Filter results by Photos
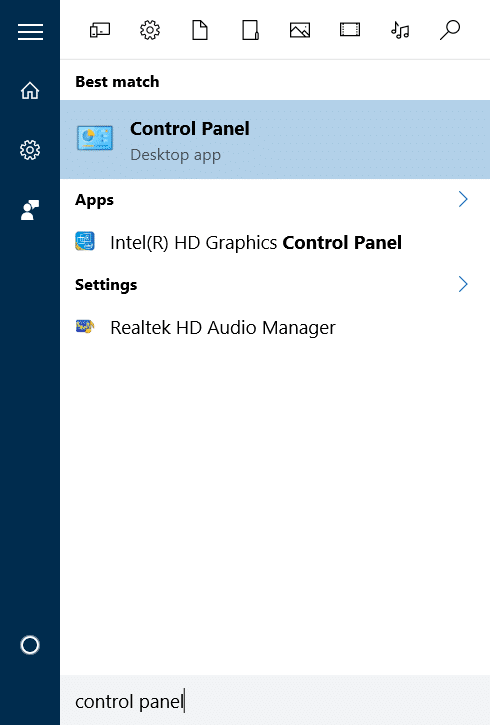This screenshot has width=490, height=725. click(300, 31)
